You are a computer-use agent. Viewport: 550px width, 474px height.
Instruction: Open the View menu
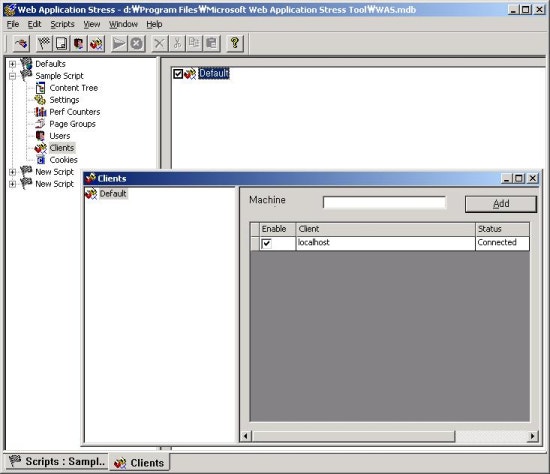tap(92, 24)
